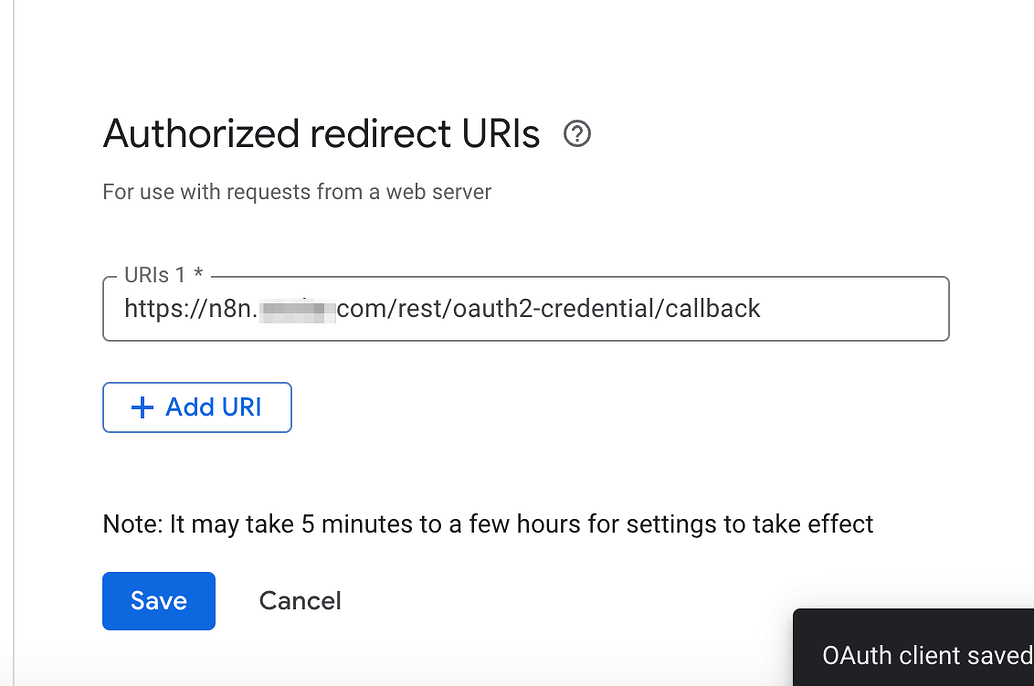The width and height of the screenshot is (1034, 686).
Task: Cancel the redirect URI changes
Action: click(x=299, y=600)
